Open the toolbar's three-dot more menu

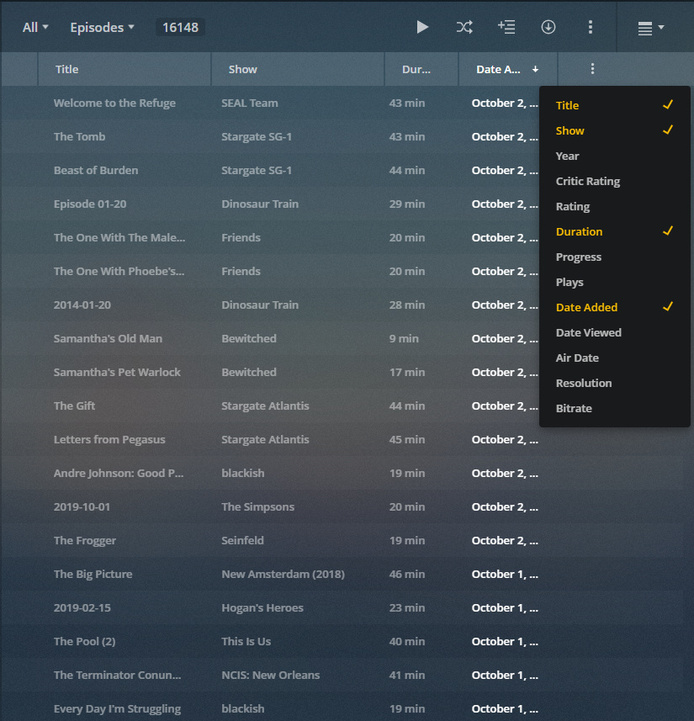point(590,27)
